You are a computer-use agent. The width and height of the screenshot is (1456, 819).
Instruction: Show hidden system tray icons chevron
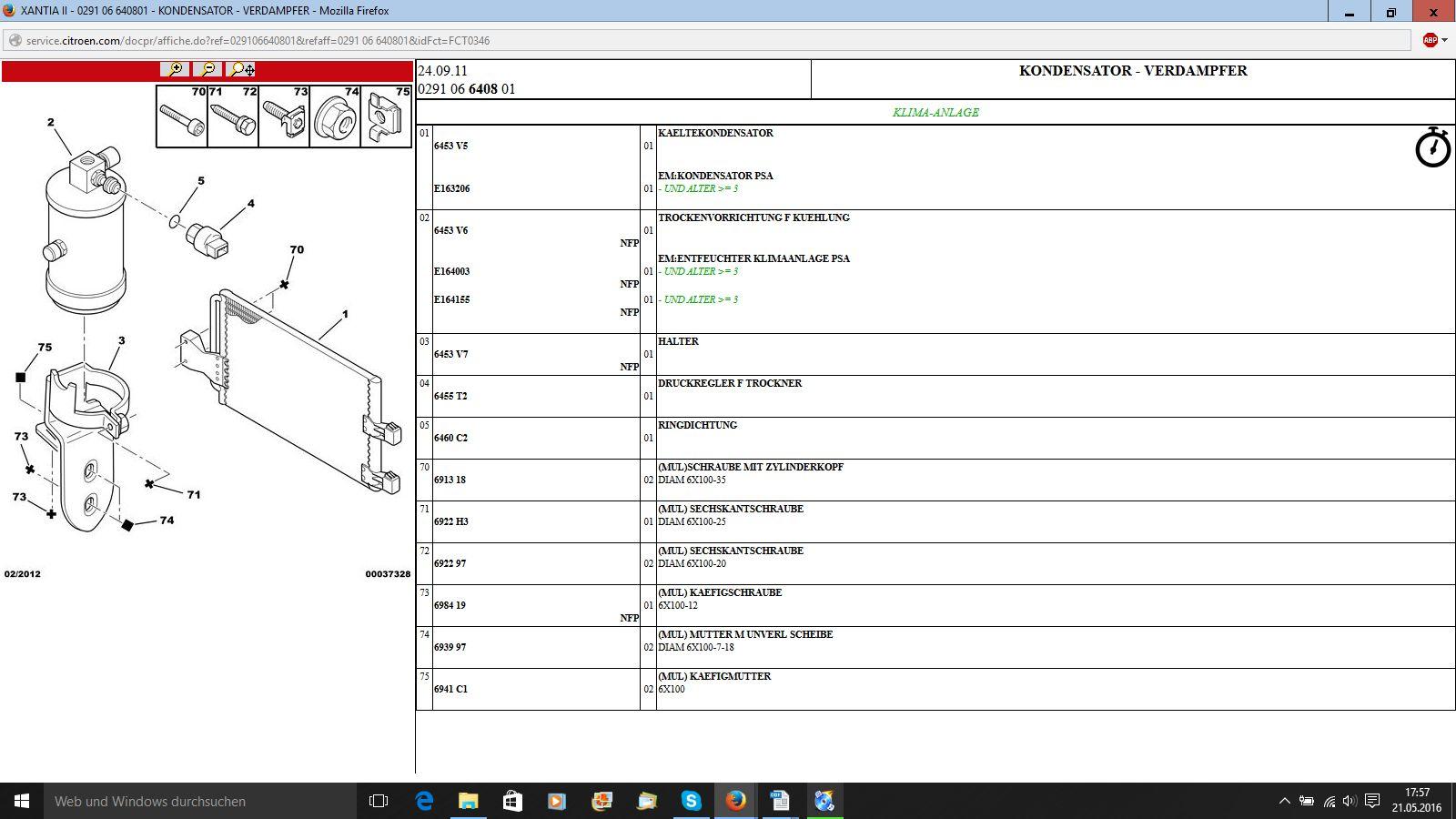[1284, 801]
